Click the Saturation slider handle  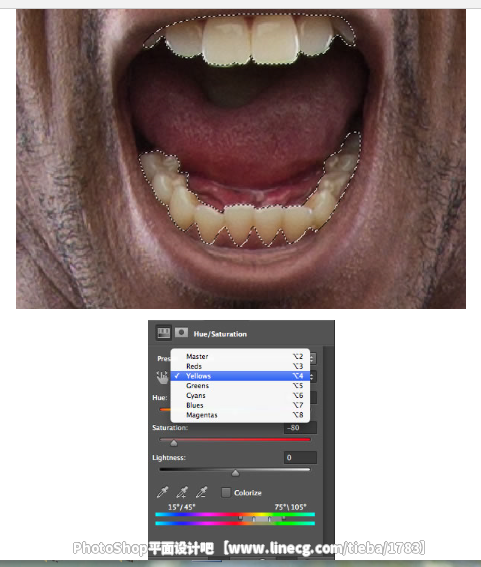click(x=174, y=443)
